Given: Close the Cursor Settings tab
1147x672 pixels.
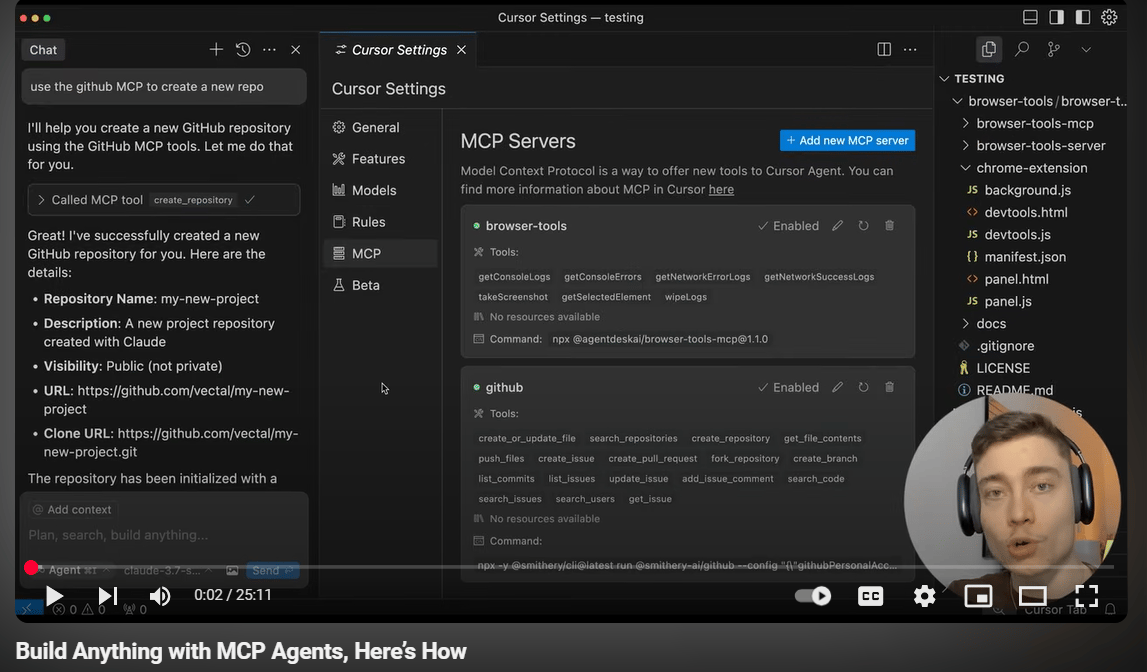Looking at the screenshot, I should click(x=462, y=50).
